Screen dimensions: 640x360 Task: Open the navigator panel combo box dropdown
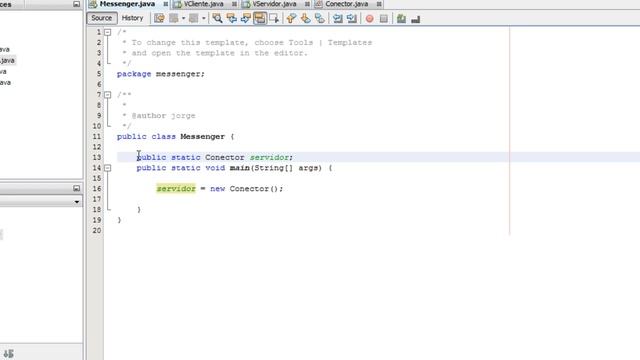point(77,202)
